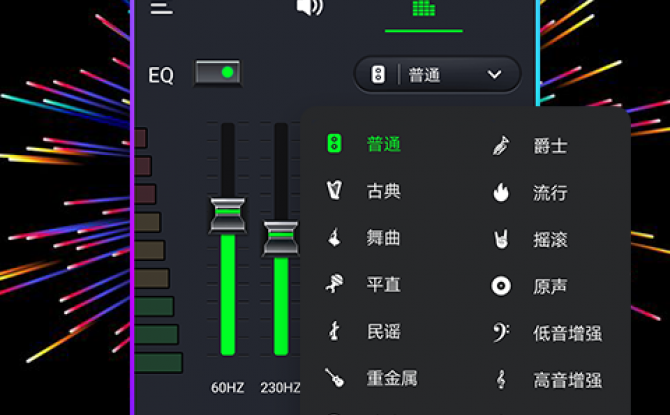Pick the 爵士 preset text
The image size is (670, 415).
(550, 146)
